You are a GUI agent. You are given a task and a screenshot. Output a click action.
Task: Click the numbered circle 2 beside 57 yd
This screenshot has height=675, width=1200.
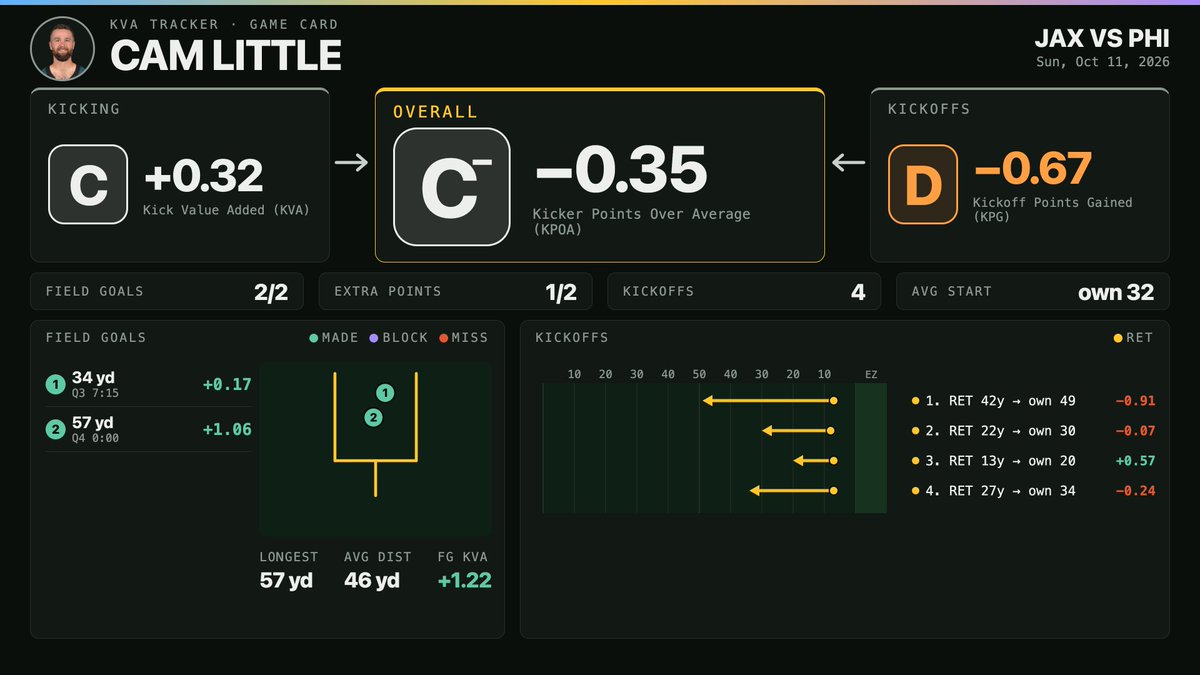pos(55,429)
